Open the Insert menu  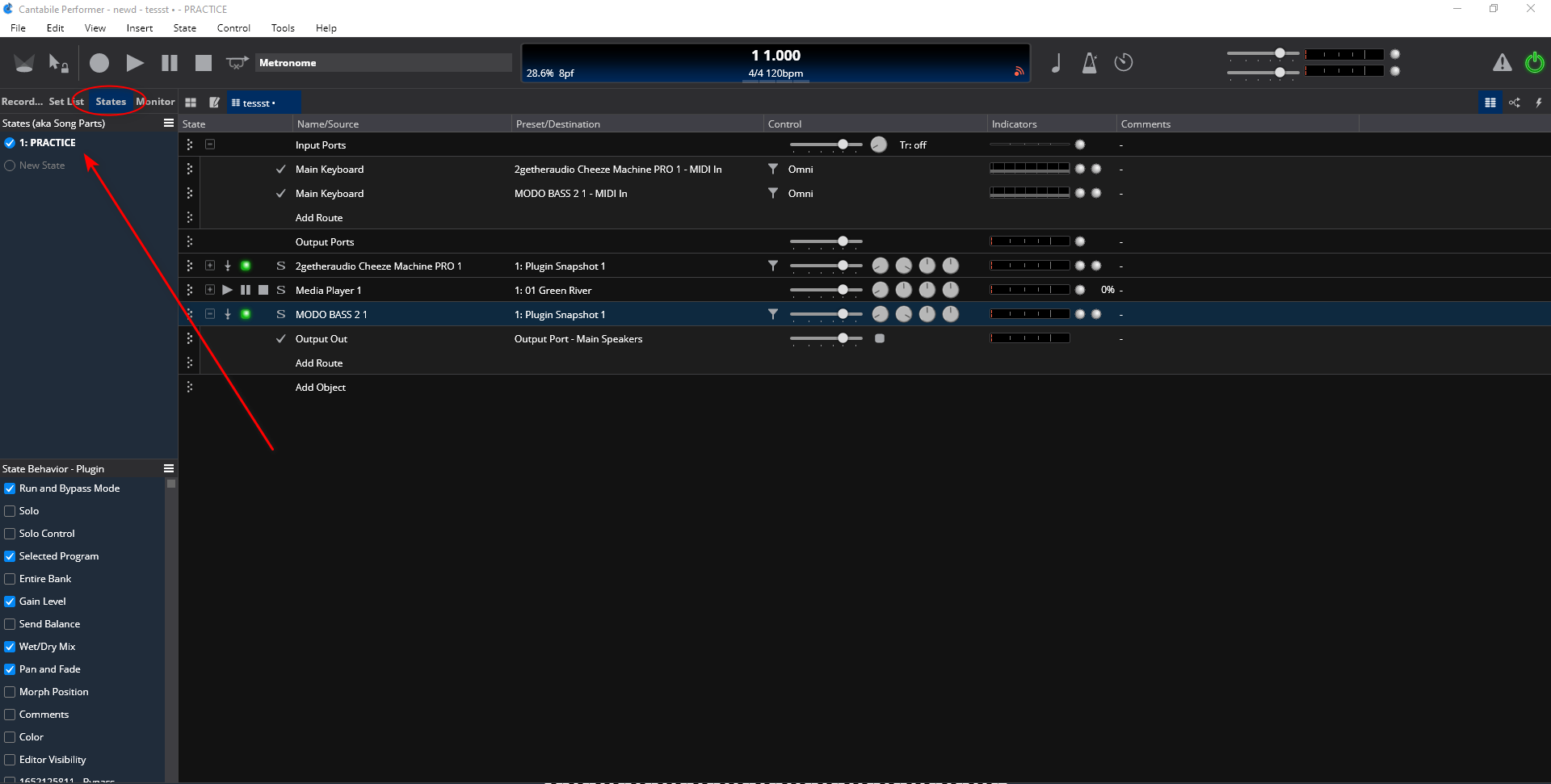139,28
